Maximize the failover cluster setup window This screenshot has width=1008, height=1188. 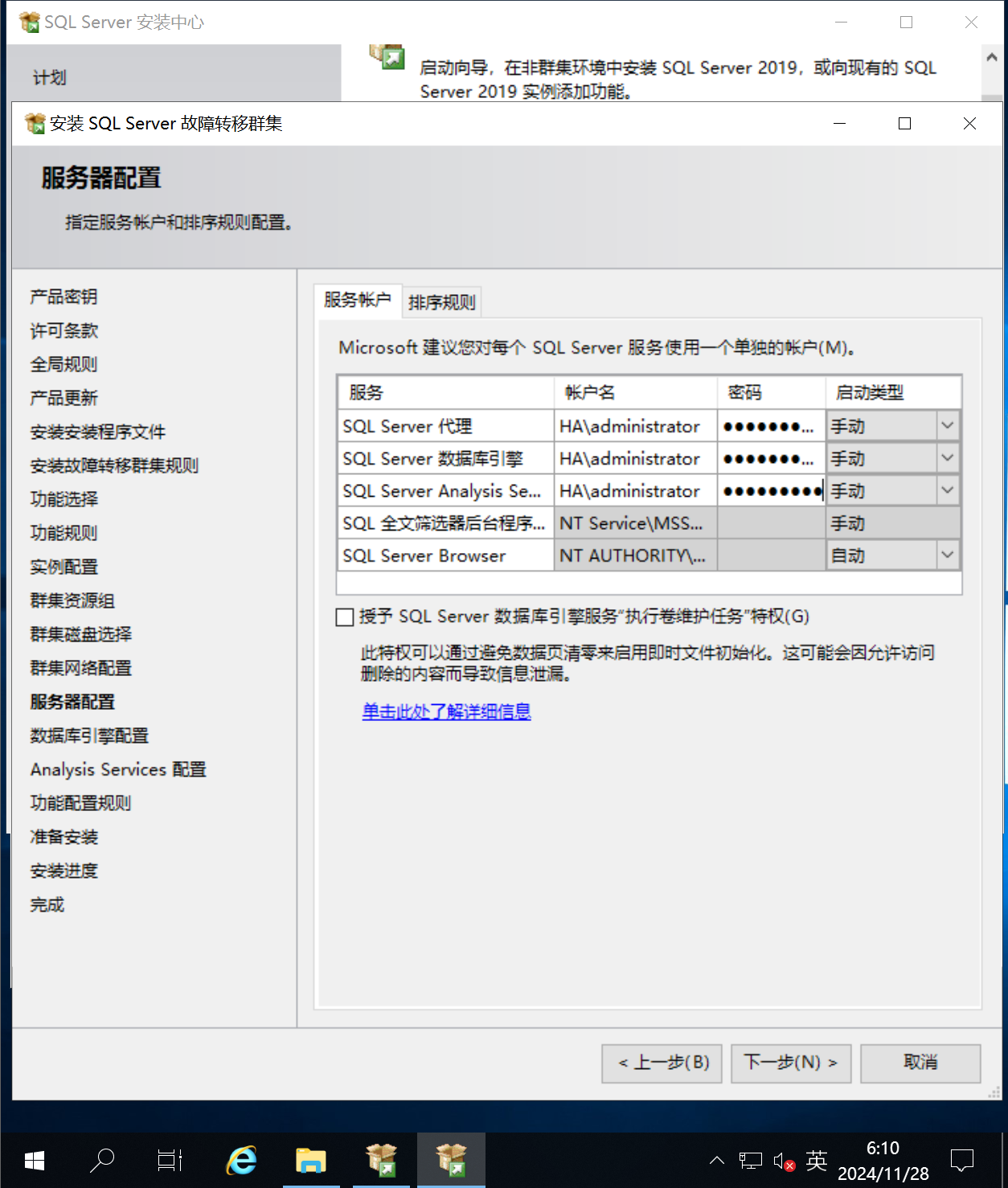tap(904, 123)
